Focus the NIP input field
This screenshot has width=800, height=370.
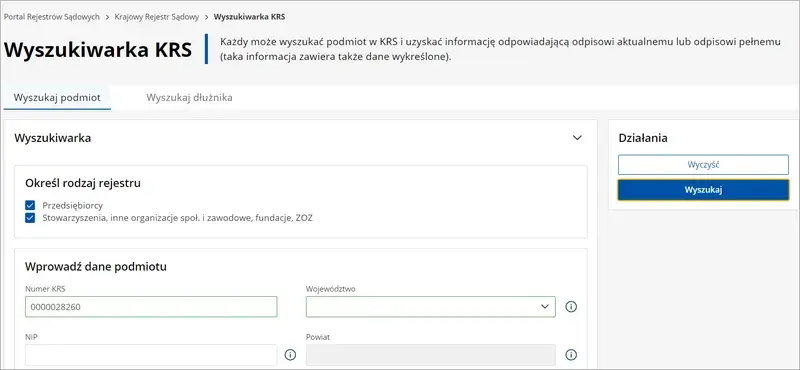click(x=151, y=355)
